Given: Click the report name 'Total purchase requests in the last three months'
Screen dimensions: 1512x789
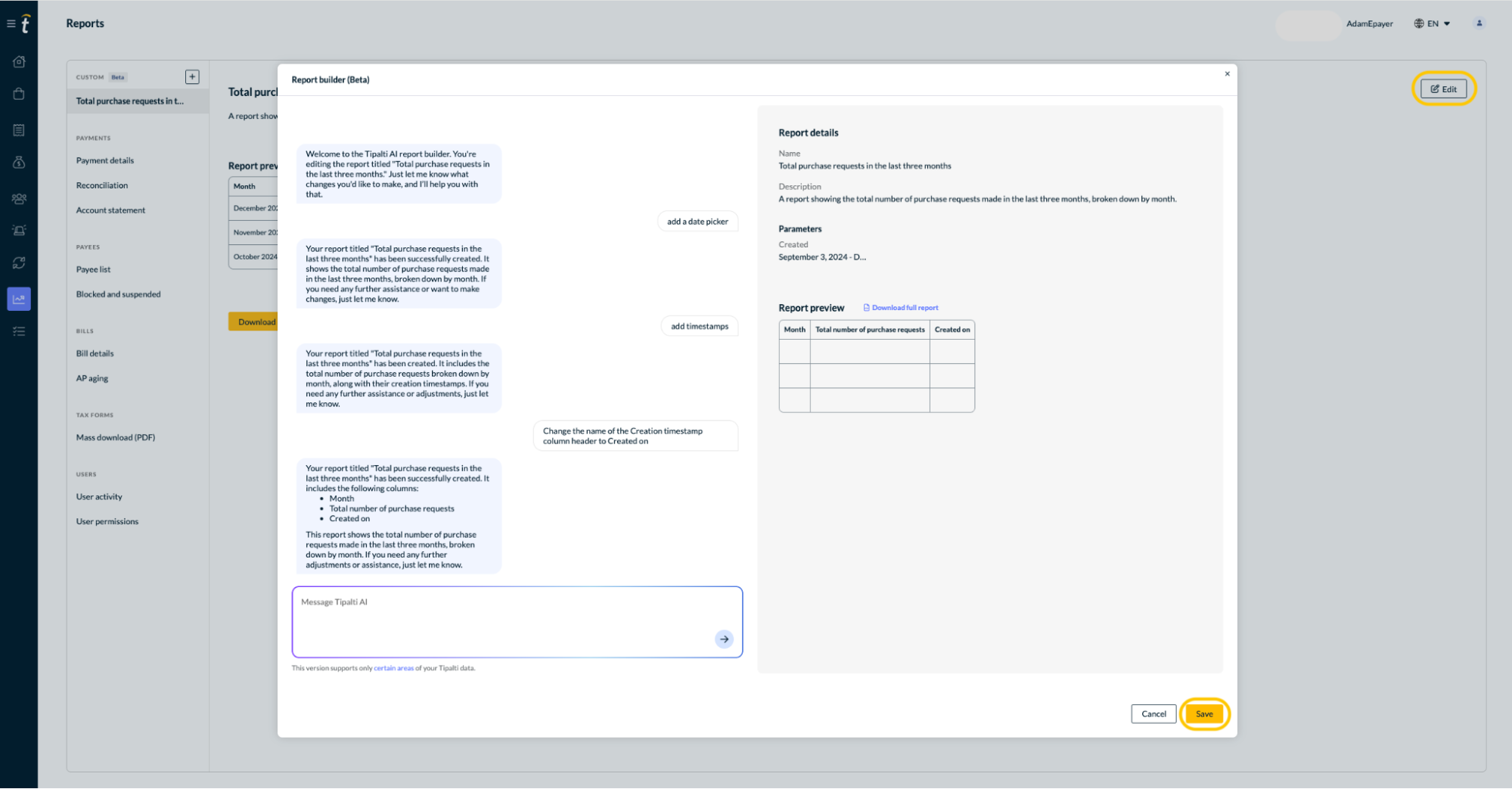Looking at the screenshot, I should [x=865, y=166].
